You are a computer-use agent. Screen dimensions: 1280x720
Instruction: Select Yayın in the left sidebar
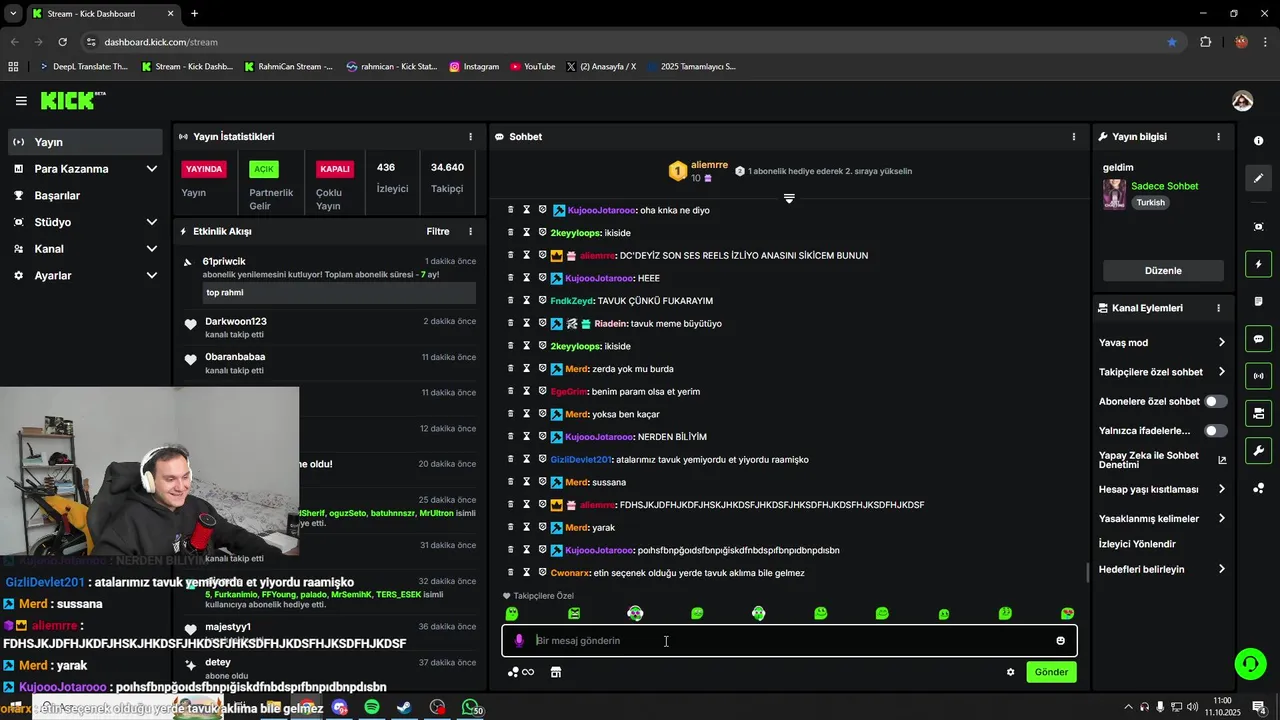click(84, 142)
